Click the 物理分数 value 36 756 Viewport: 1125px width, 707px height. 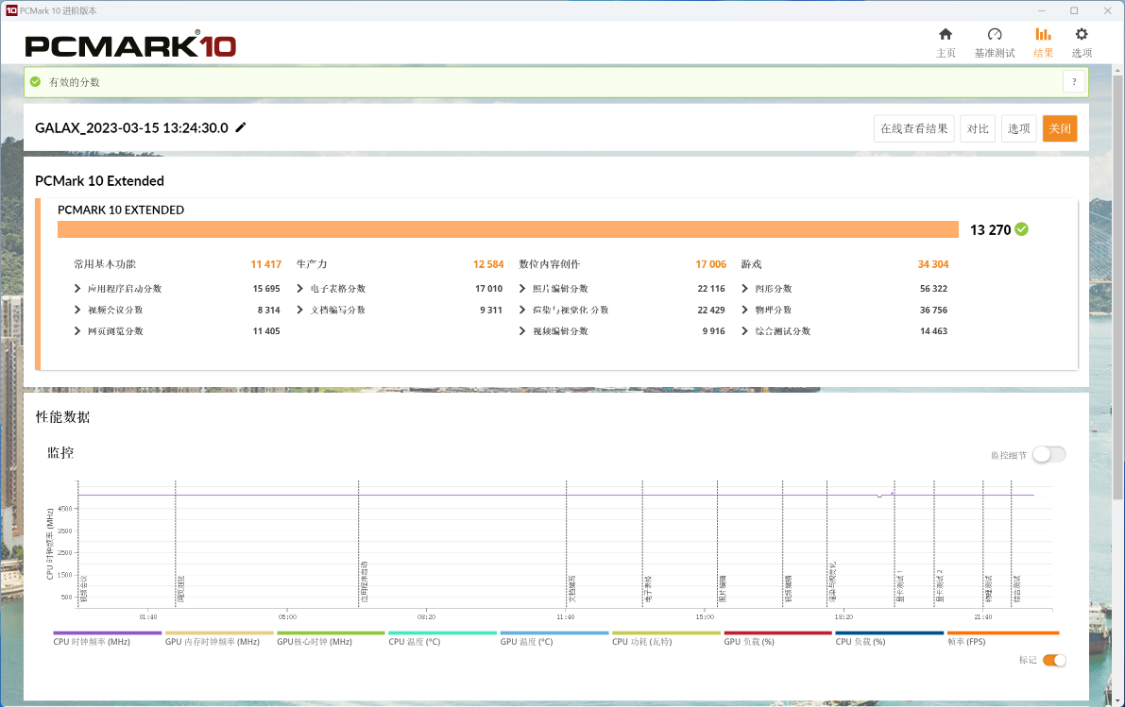pyautogui.click(x=933, y=310)
